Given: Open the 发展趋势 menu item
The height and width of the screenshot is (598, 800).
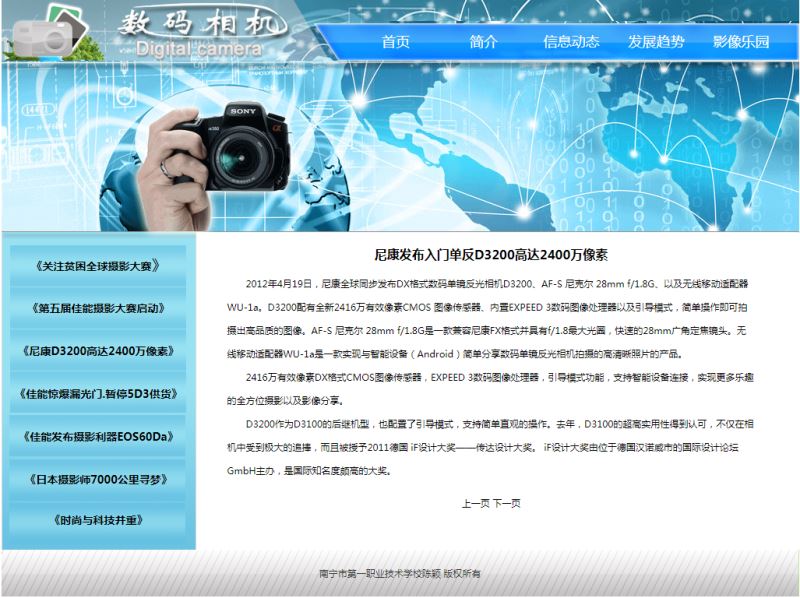Looking at the screenshot, I should 656,42.
